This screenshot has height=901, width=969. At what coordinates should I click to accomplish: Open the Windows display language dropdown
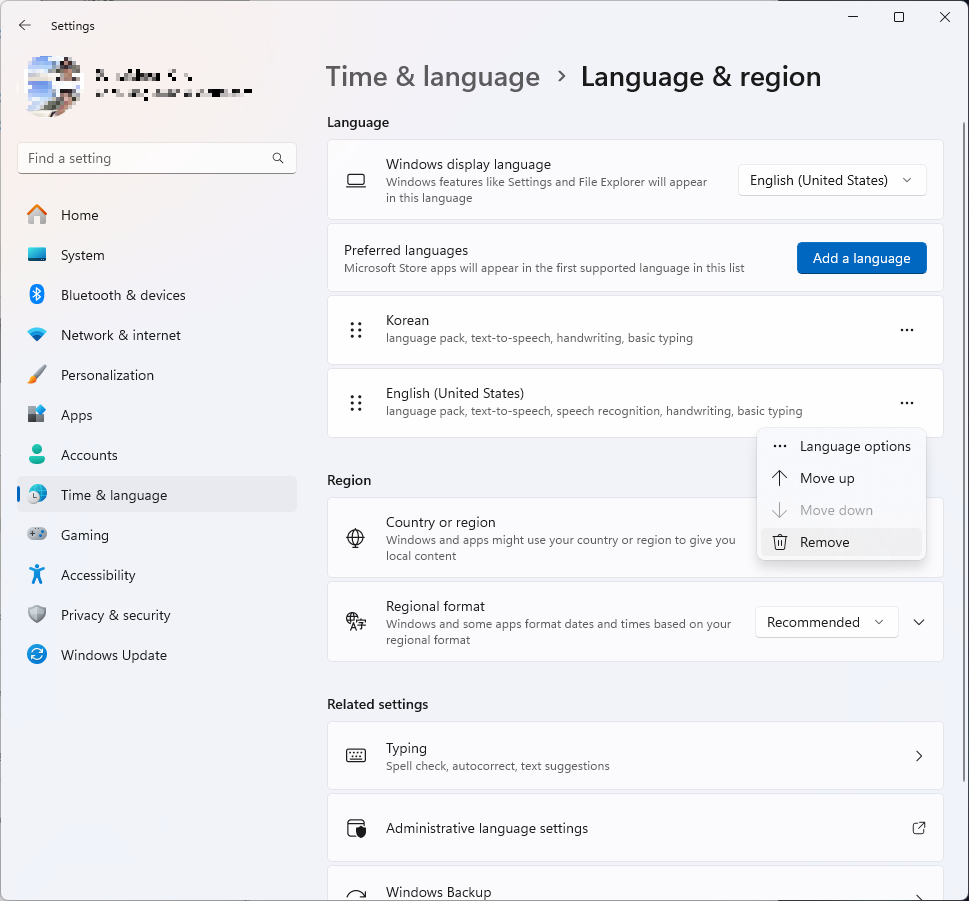832,180
